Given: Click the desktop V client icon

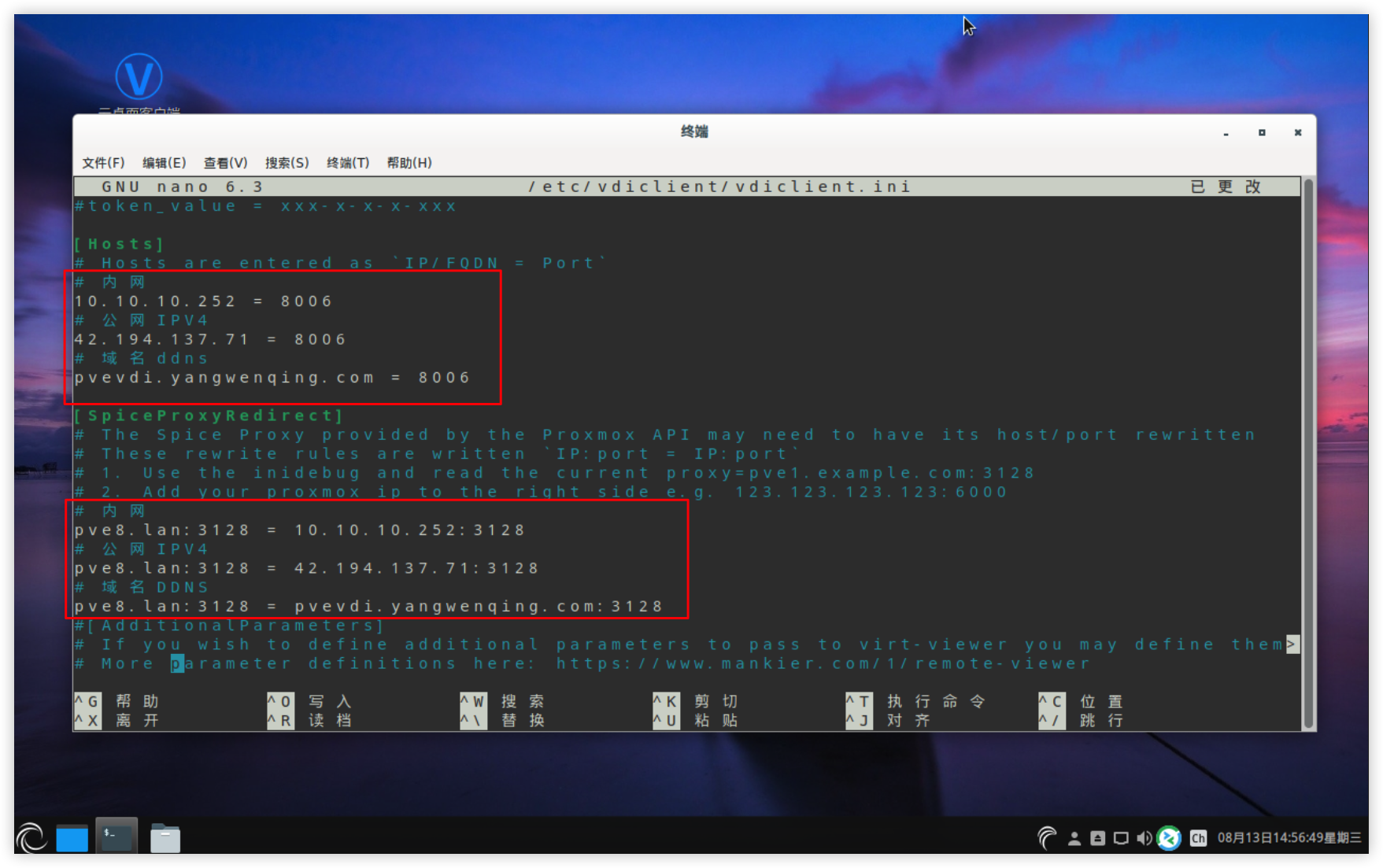Looking at the screenshot, I should (x=139, y=77).
